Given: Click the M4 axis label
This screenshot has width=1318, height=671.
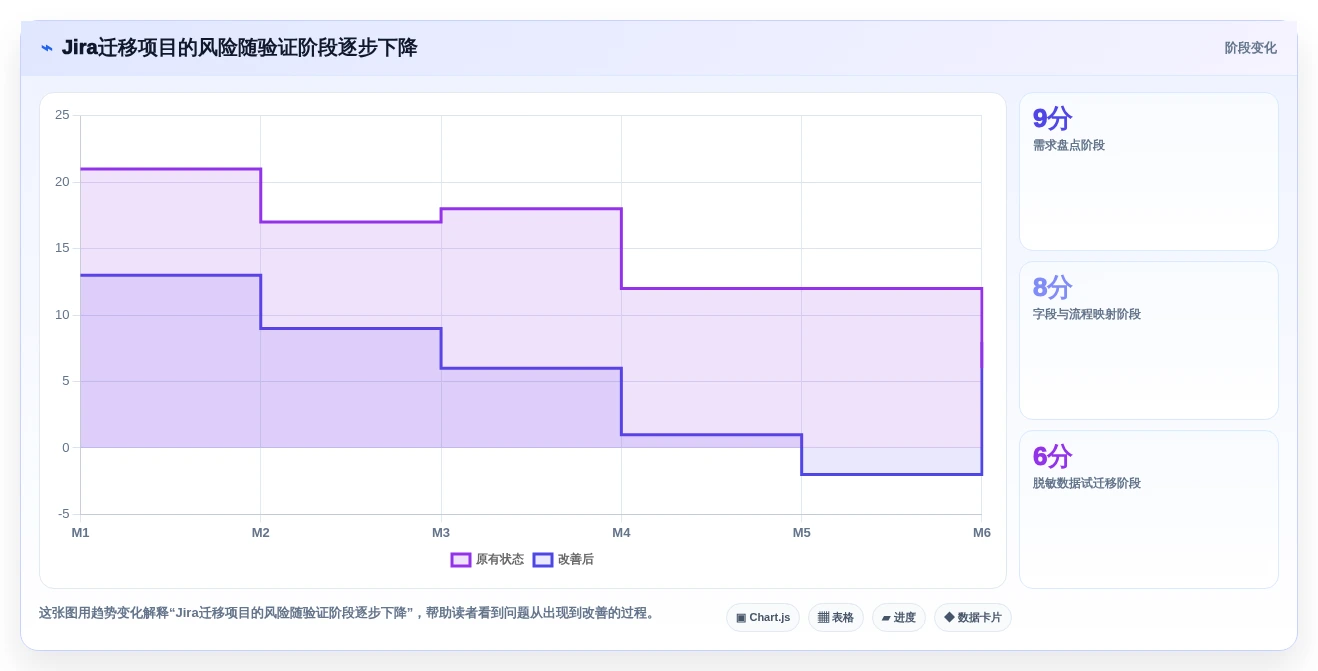Looking at the screenshot, I should pos(621,533).
